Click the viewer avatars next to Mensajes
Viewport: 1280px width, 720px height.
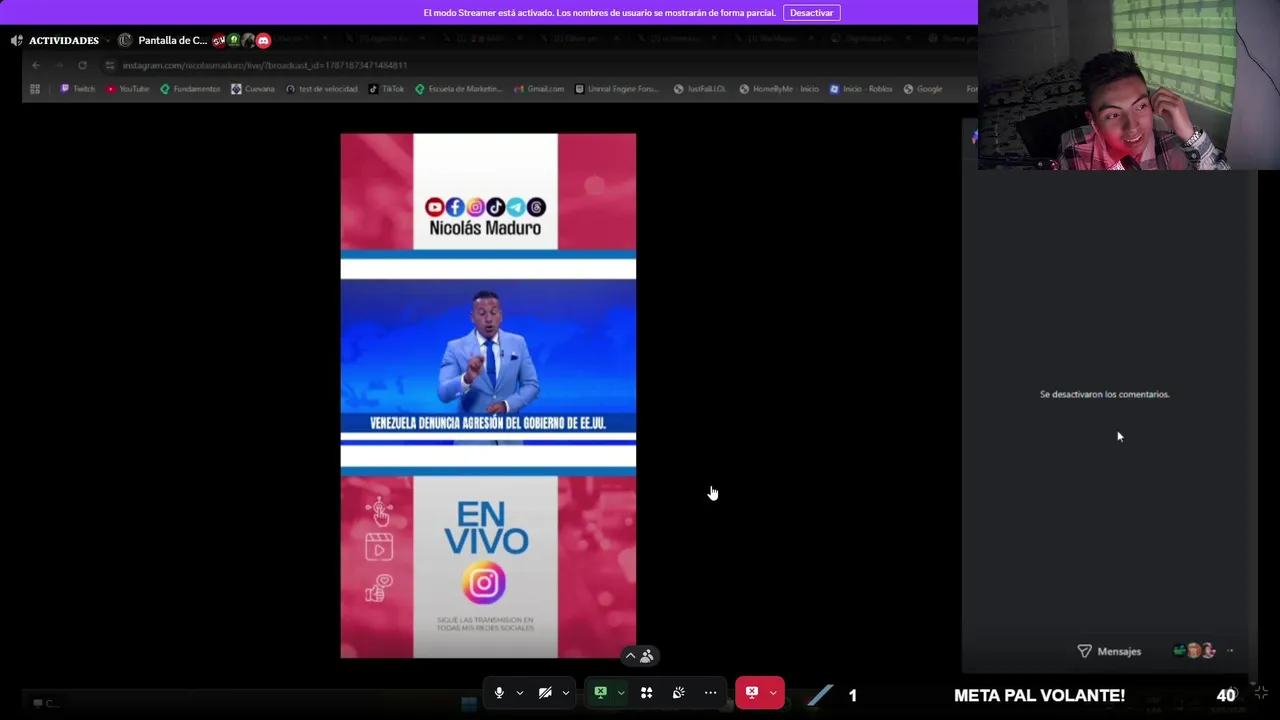coord(1195,651)
